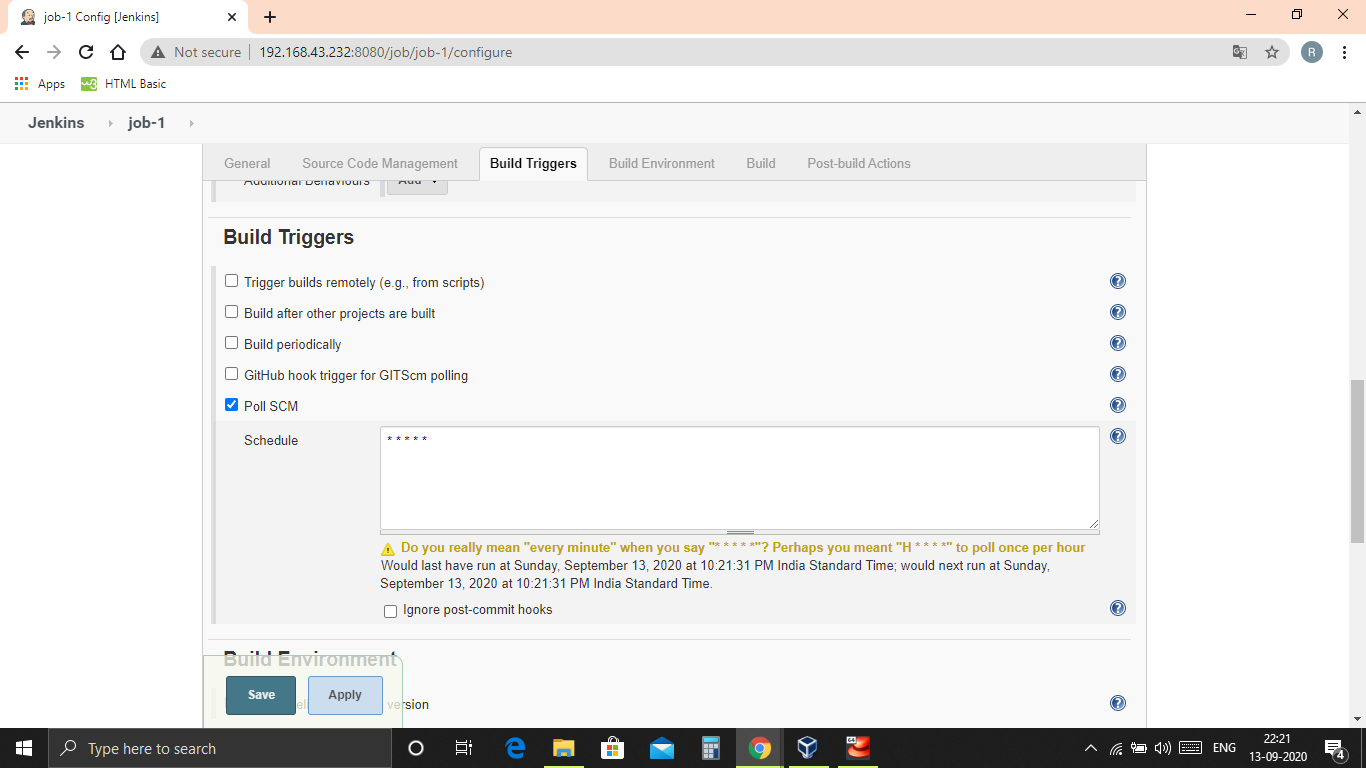Open help for Build periodically option
Viewport: 1366px width, 768px height.
coord(1118,343)
